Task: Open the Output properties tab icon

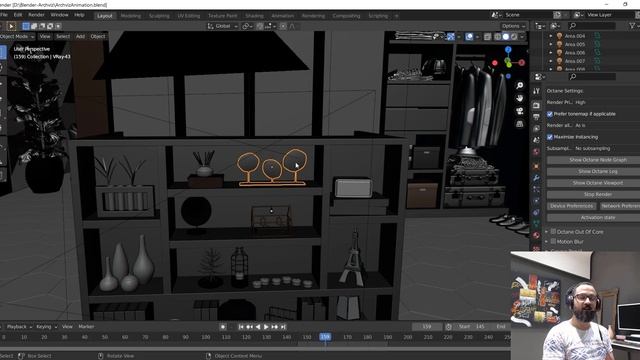Action: point(536,117)
